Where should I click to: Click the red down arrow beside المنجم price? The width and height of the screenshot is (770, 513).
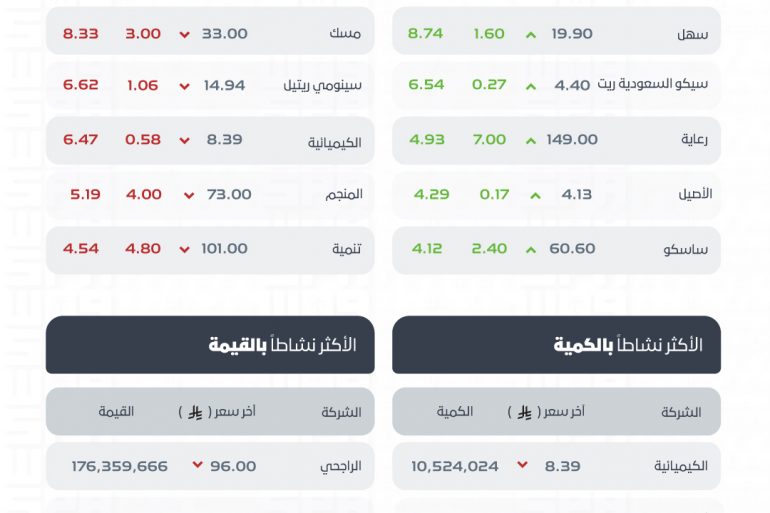click(x=189, y=195)
